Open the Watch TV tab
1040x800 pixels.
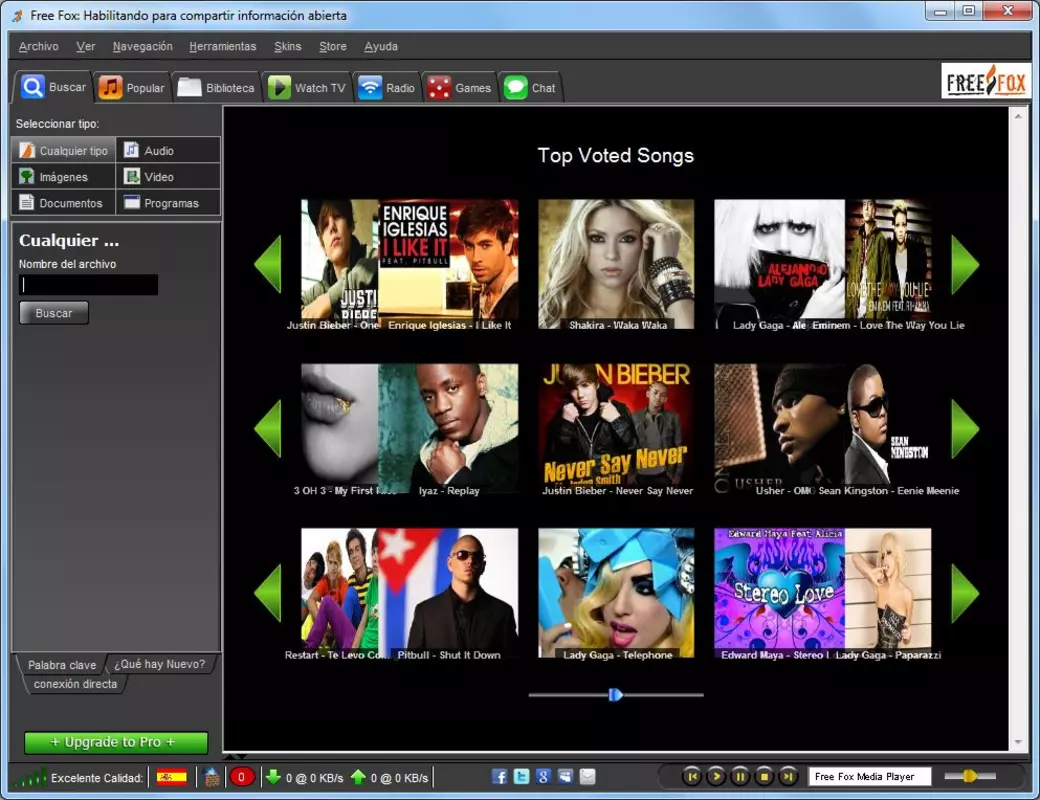point(306,88)
